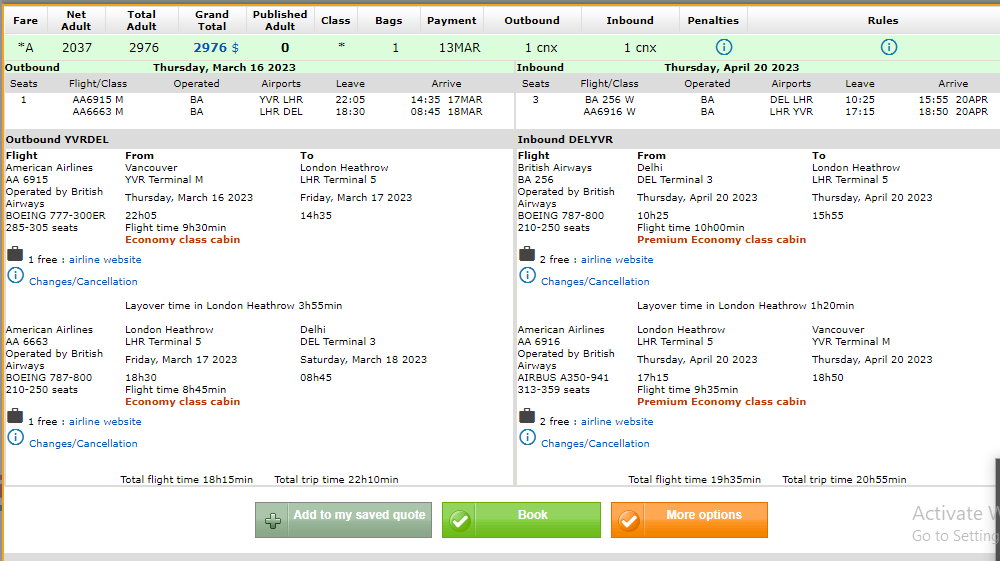Click info icon beside BA 256 Changes/Cancellation
Image resolution: width=1000 pixels, height=561 pixels.
(527, 275)
